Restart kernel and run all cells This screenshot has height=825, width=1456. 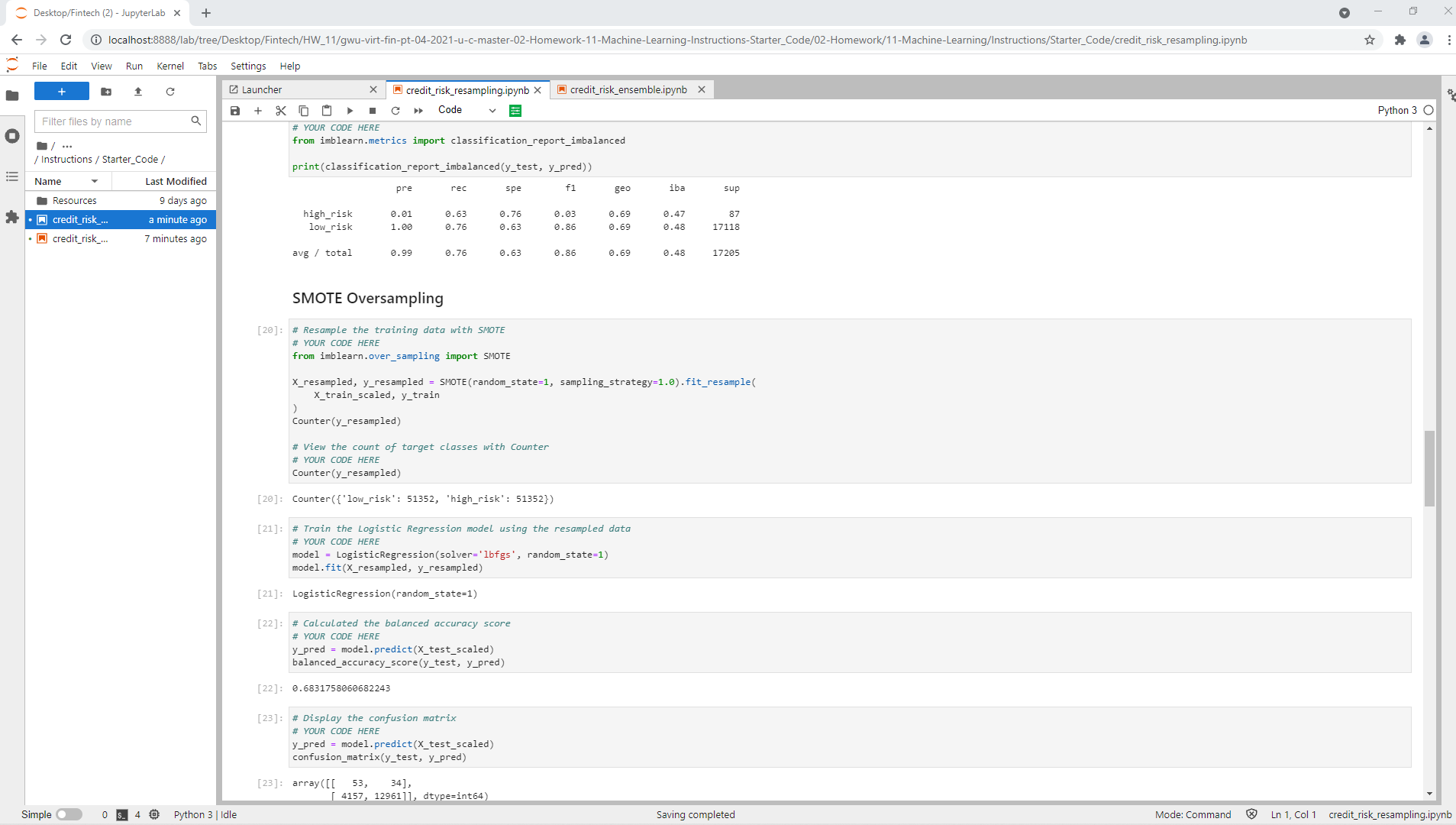point(418,111)
